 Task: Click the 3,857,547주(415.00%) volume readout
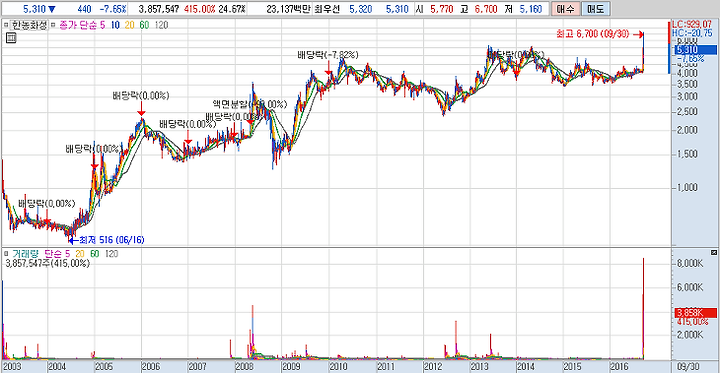47,263
